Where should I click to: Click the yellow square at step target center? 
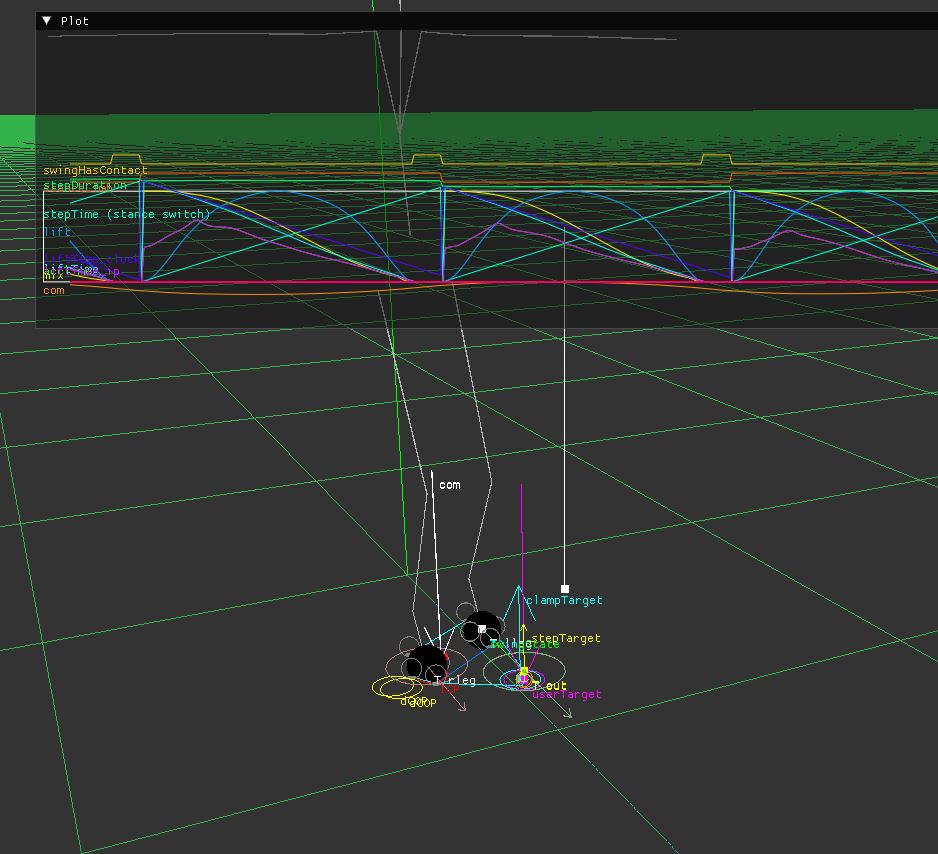(523, 672)
